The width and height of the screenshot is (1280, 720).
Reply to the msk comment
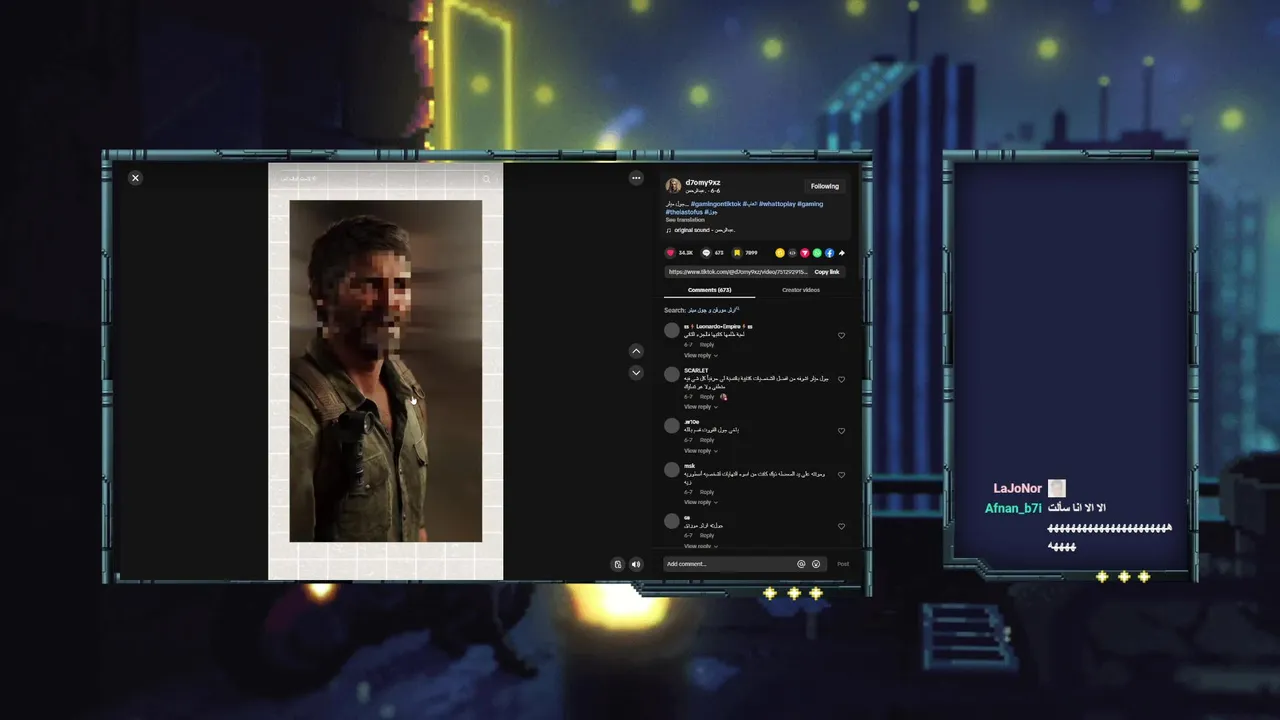(x=707, y=492)
